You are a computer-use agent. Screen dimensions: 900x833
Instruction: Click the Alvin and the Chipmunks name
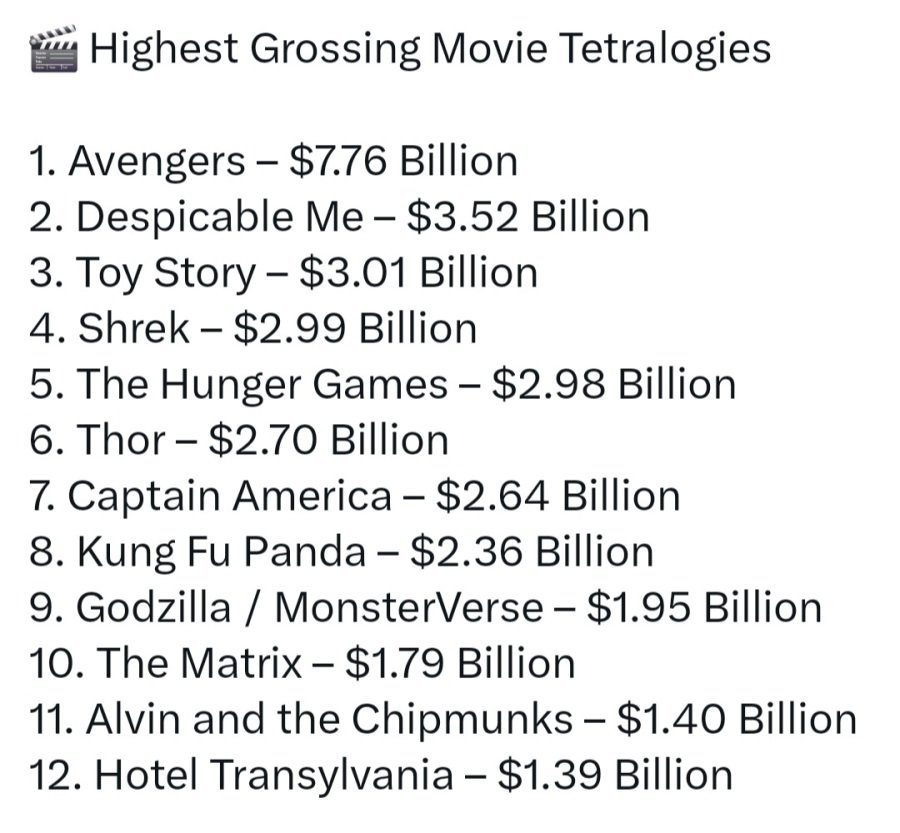coord(330,720)
